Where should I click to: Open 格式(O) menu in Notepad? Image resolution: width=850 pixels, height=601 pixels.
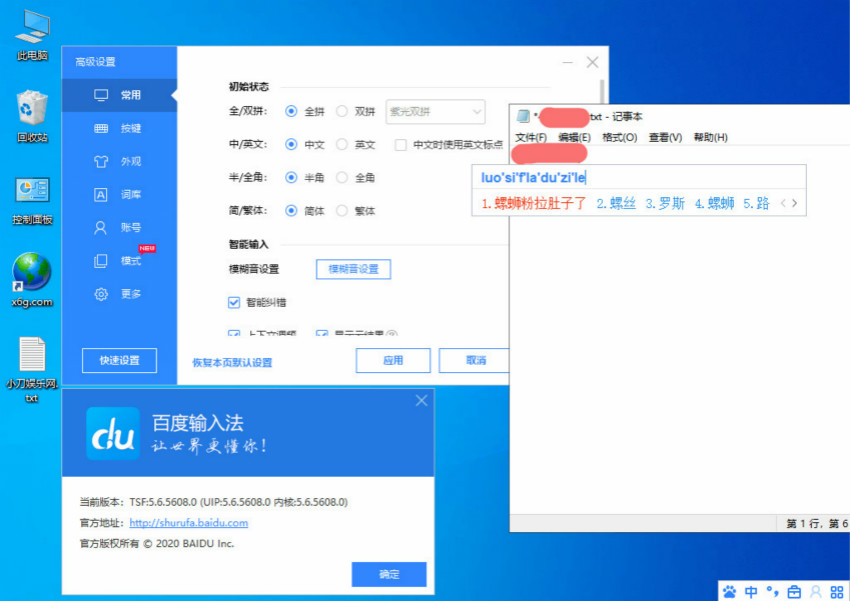pos(620,138)
